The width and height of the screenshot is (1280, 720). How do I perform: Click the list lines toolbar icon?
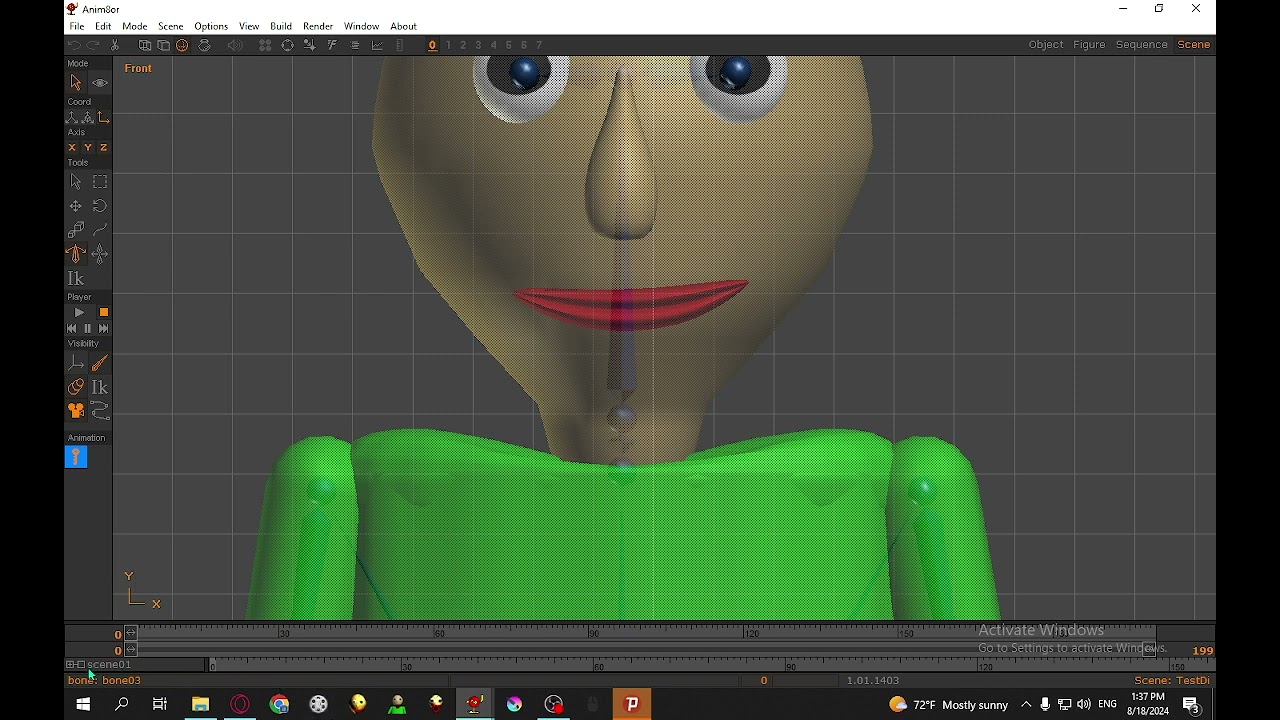point(354,45)
